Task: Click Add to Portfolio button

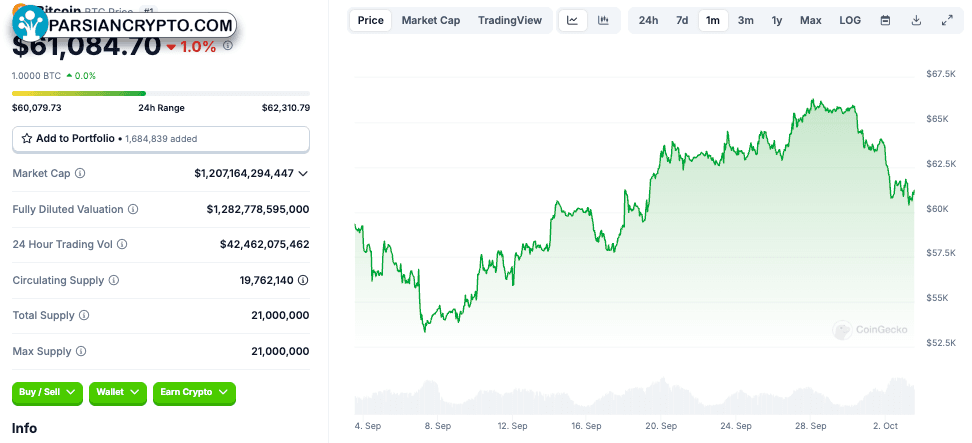Action: [x=161, y=139]
